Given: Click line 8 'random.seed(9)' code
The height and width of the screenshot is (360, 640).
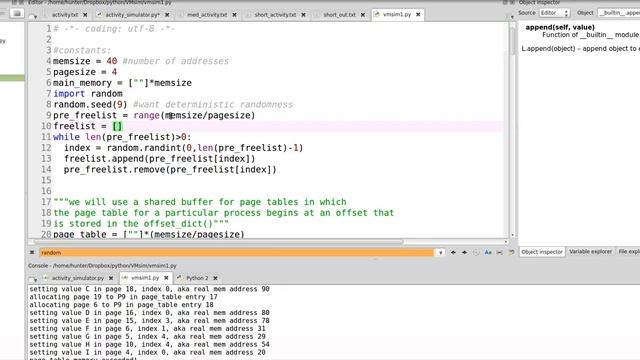Looking at the screenshot, I should coord(90,104).
